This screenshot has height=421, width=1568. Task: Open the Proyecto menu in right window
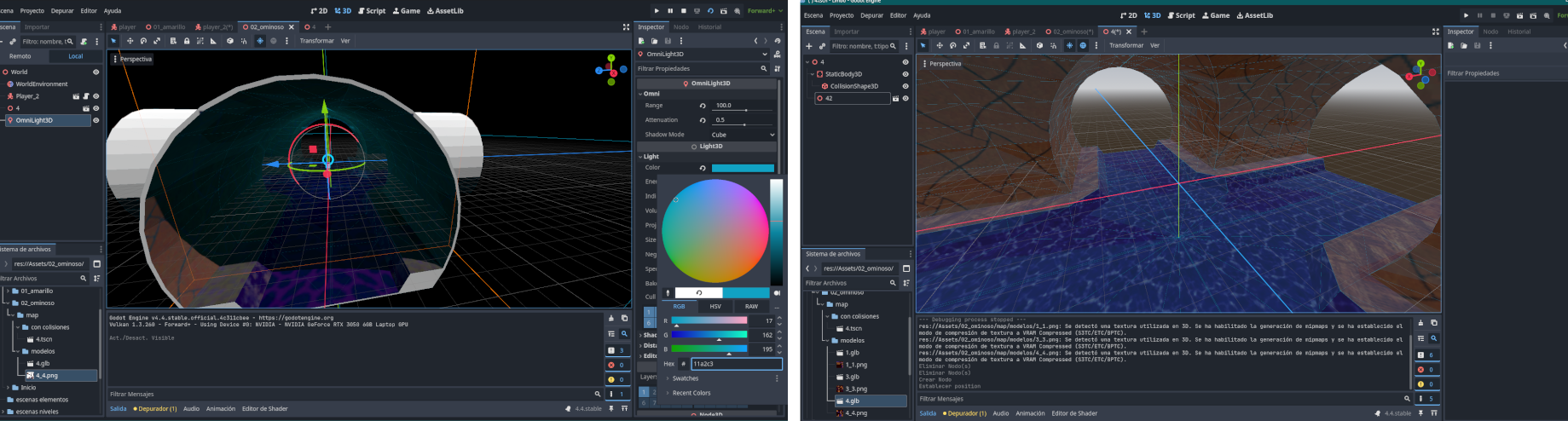(x=841, y=15)
